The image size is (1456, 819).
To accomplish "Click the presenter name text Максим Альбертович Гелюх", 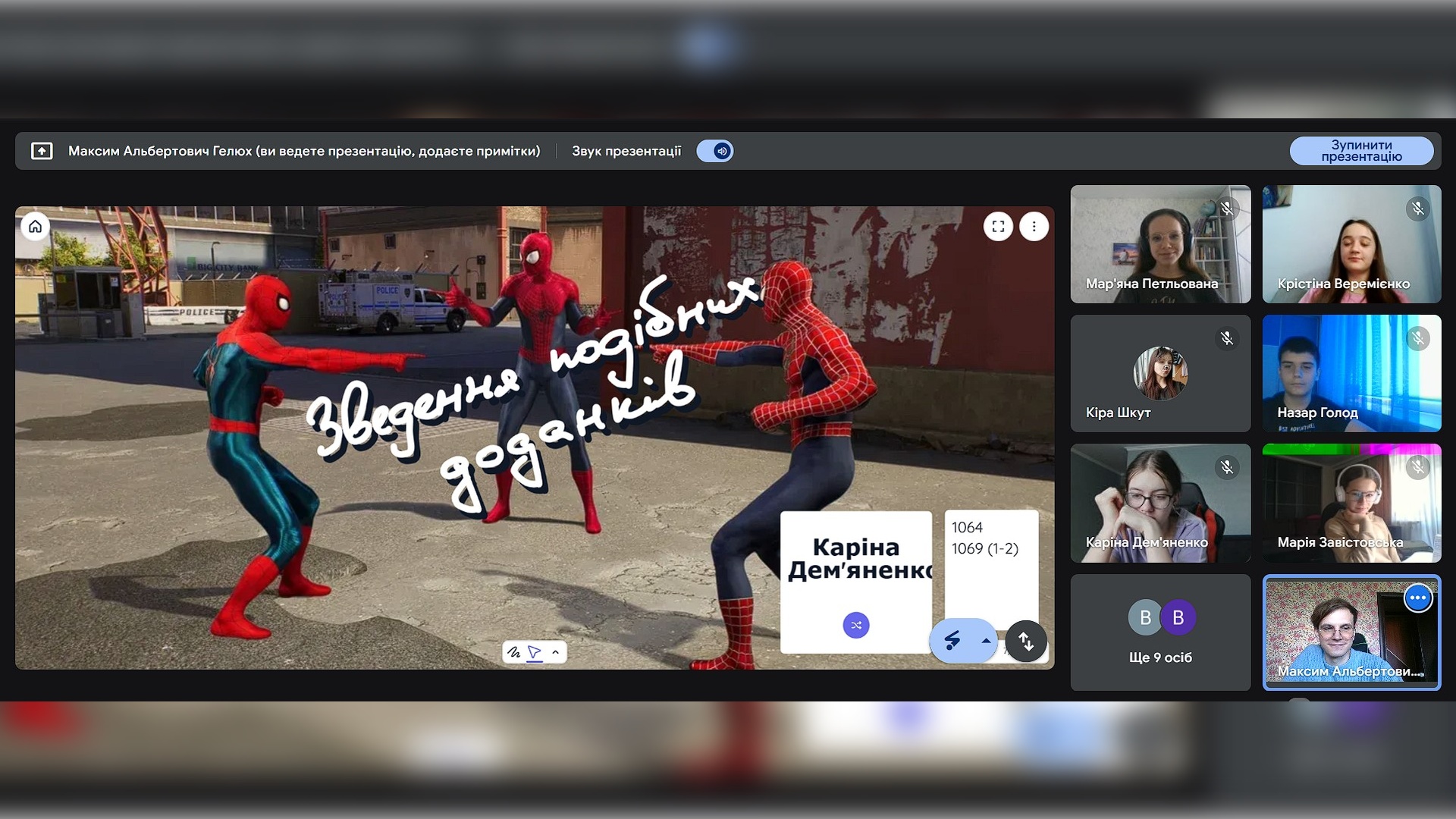I will tap(160, 151).
